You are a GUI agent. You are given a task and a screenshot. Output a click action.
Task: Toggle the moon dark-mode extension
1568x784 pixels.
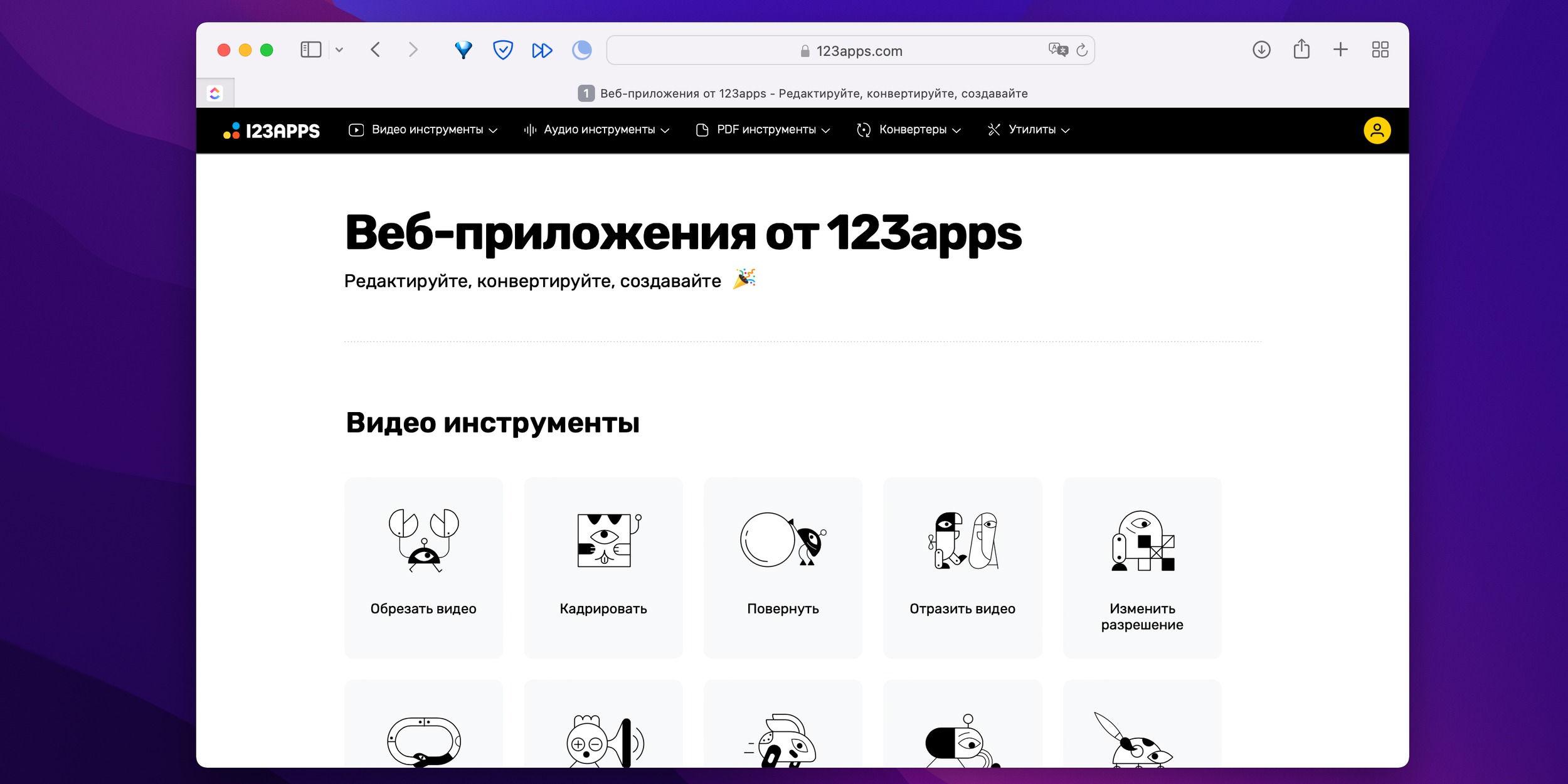[581, 50]
